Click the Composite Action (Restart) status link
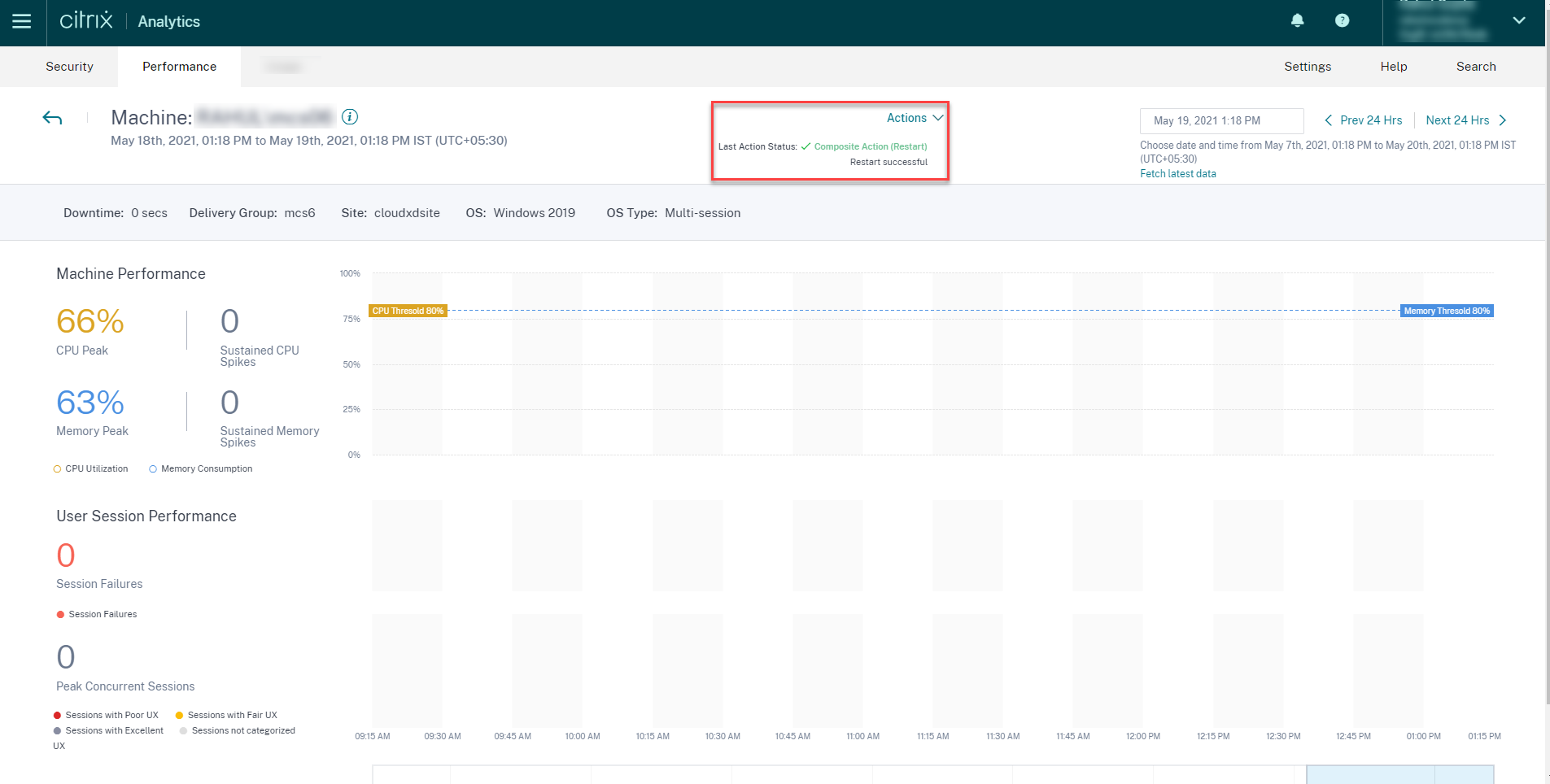Viewport: 1550px width, 784px height. (x=870, y=147)
